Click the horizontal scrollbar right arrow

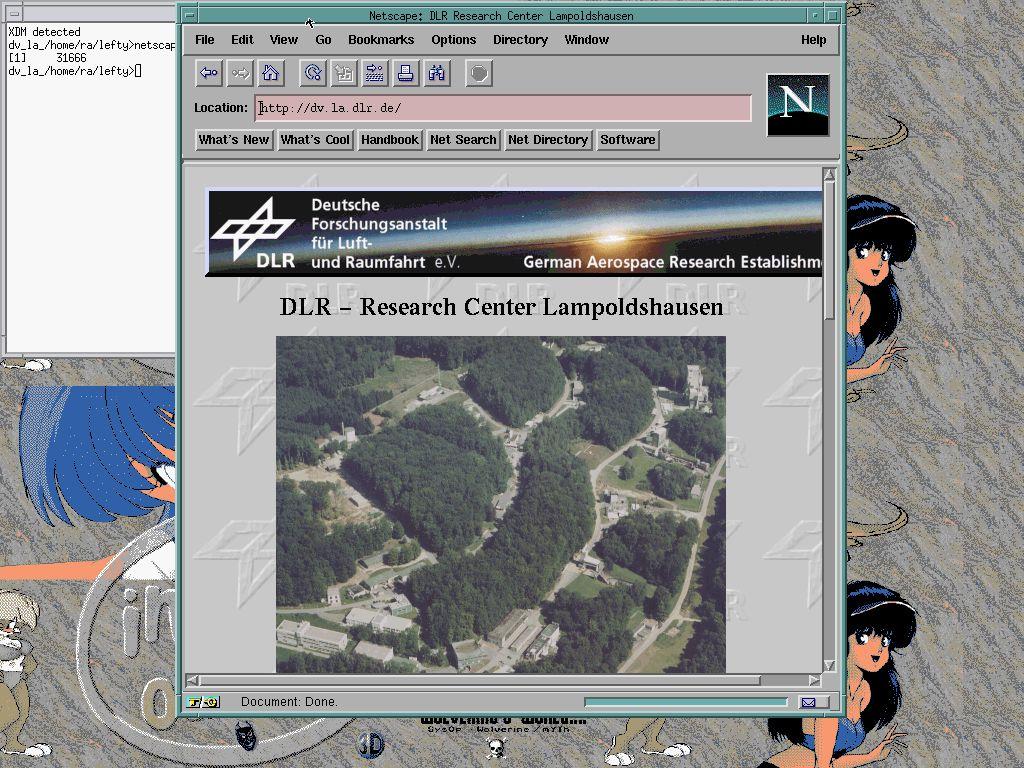pyautogui.click(x=814, y=680)
